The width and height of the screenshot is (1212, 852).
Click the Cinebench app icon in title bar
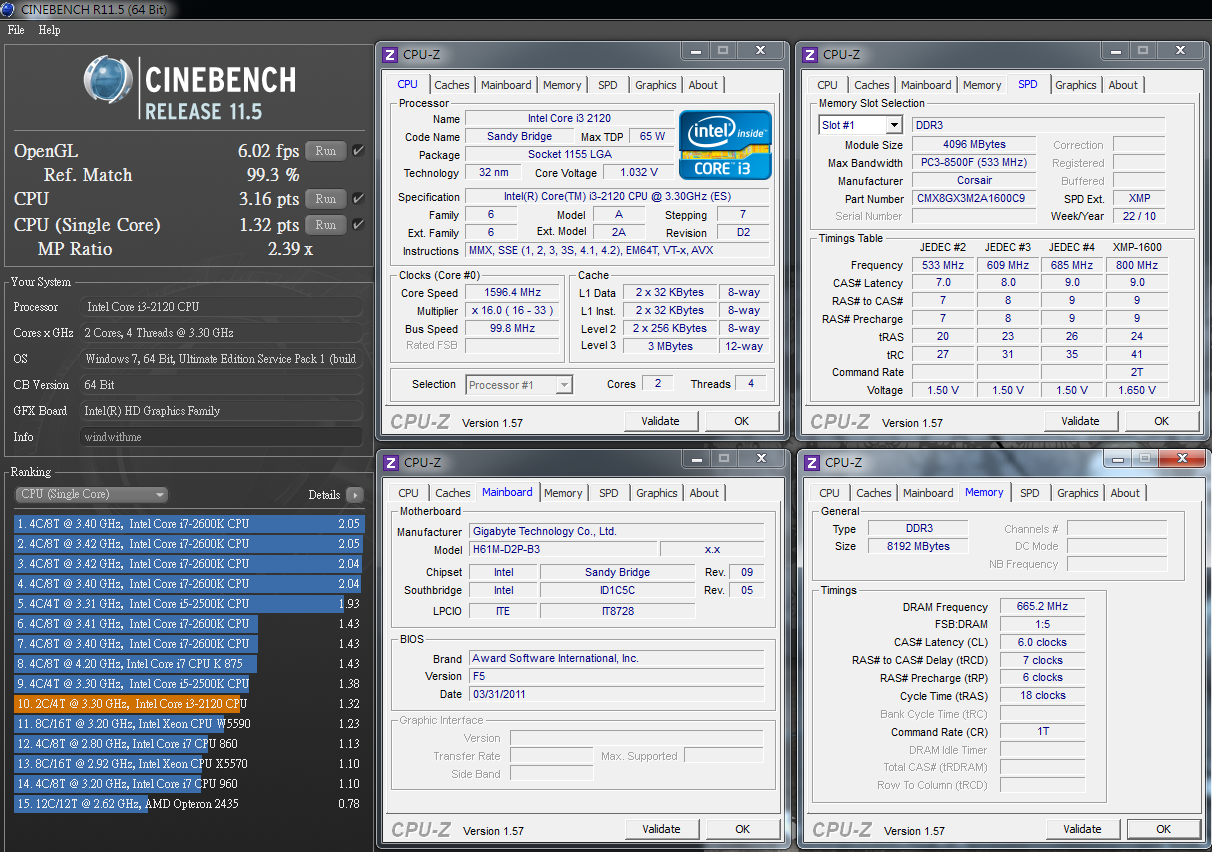[x=10, y=9]
